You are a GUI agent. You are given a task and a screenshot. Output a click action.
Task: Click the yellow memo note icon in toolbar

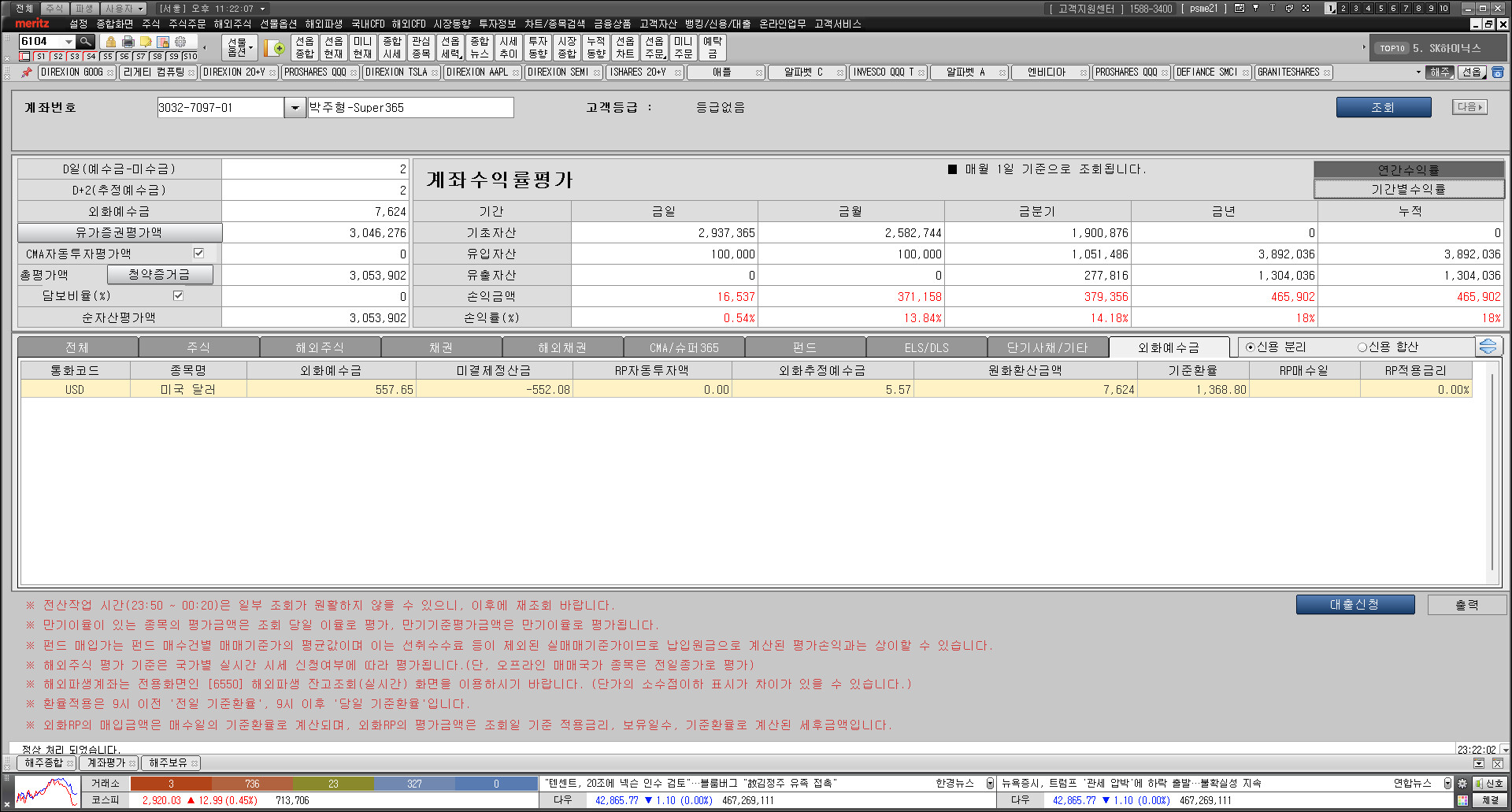[x=146, y=42]
